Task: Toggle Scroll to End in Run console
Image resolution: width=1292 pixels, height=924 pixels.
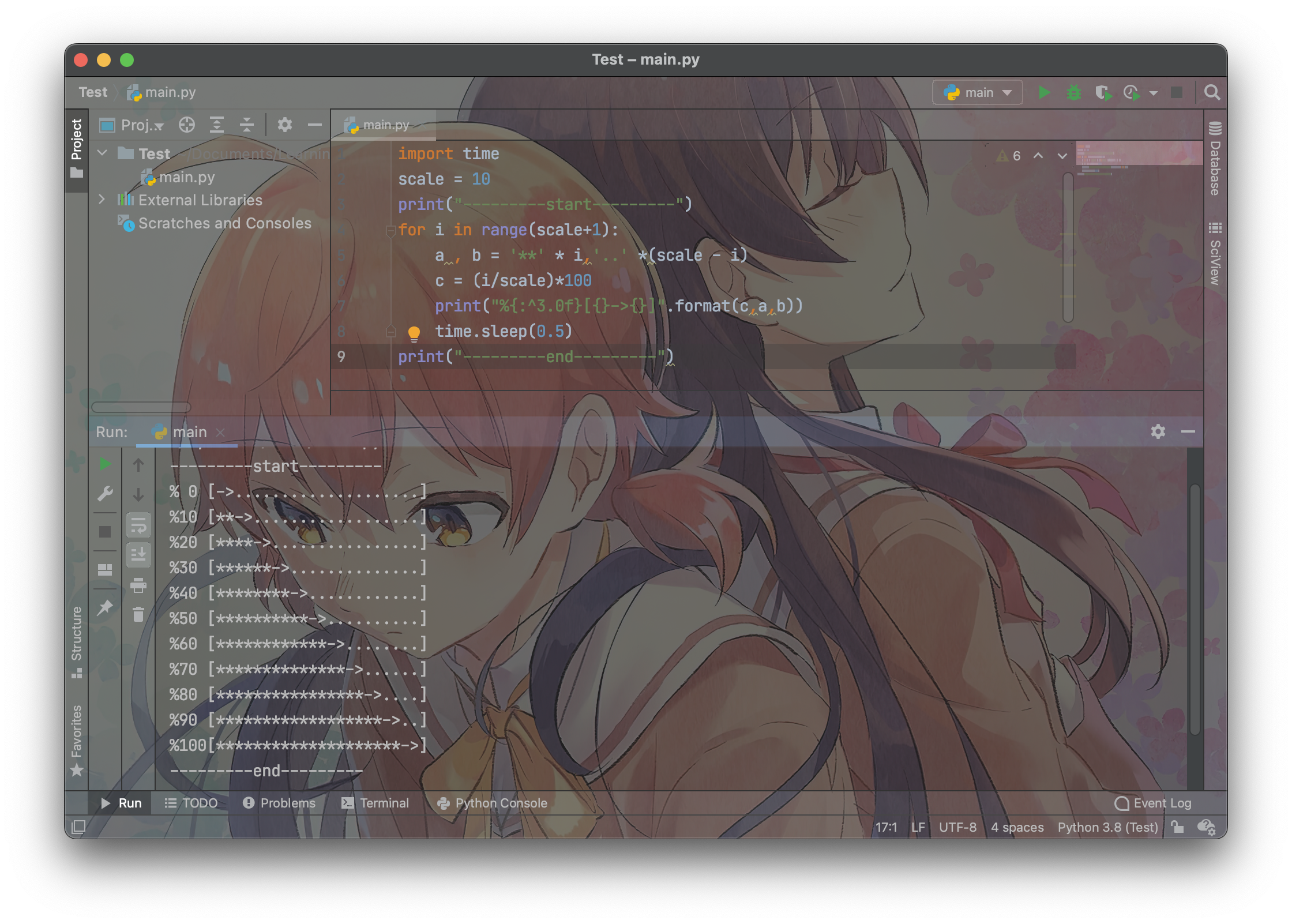Action: coord(138,555)
